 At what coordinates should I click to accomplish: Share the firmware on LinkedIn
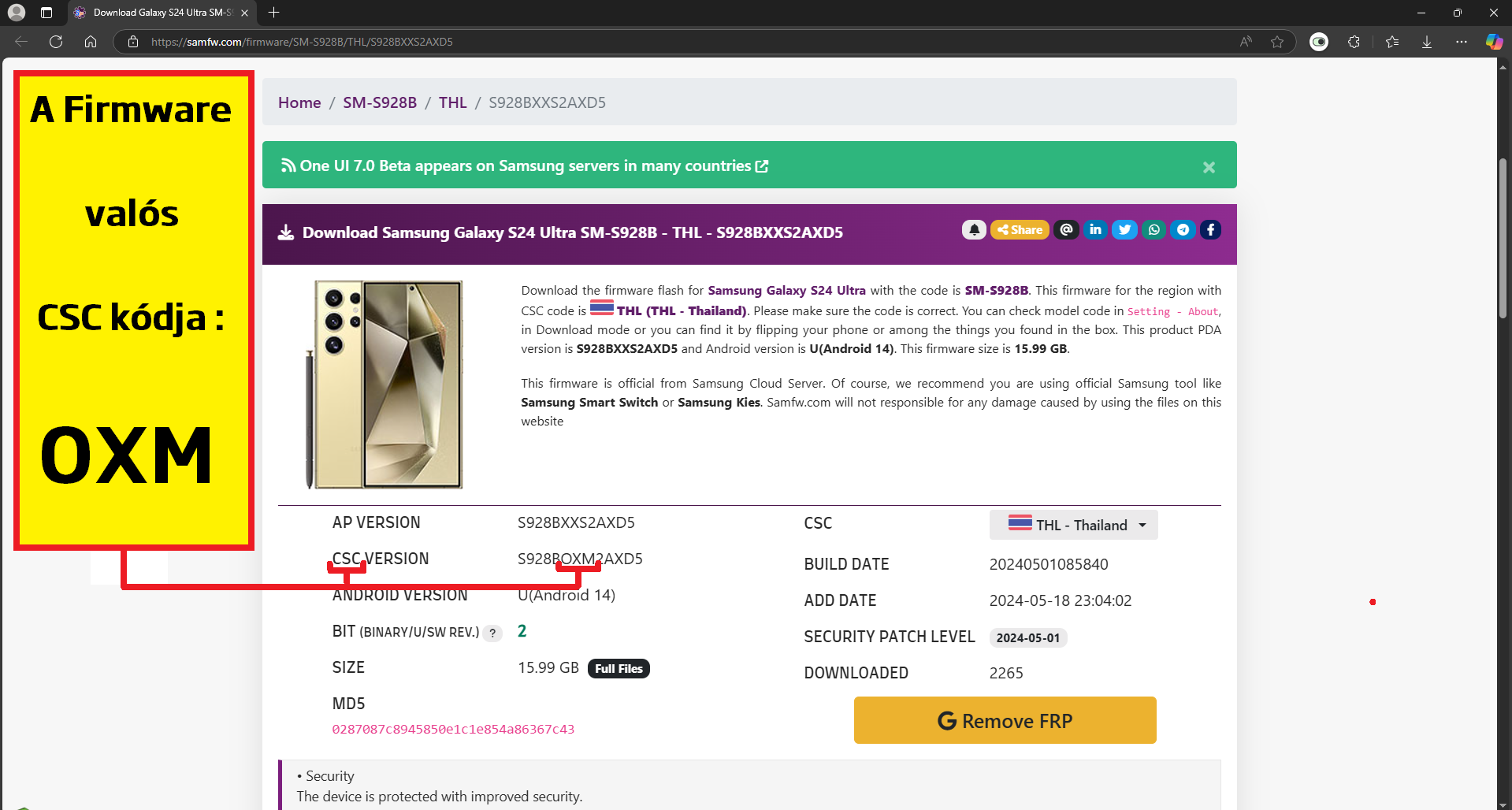(x=1095, y=229)
